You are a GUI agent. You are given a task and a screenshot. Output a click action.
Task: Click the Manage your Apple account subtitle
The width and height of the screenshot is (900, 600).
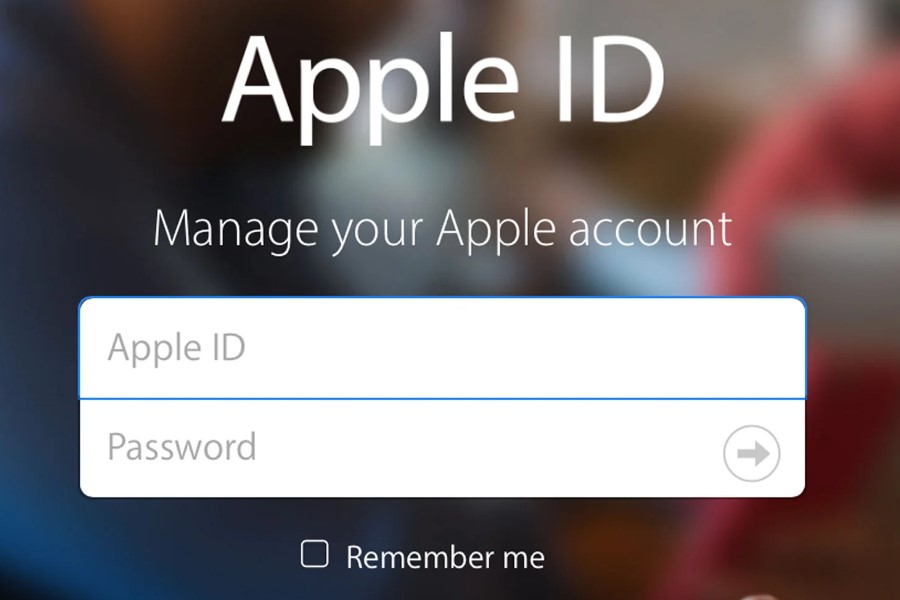coord(442,229)
